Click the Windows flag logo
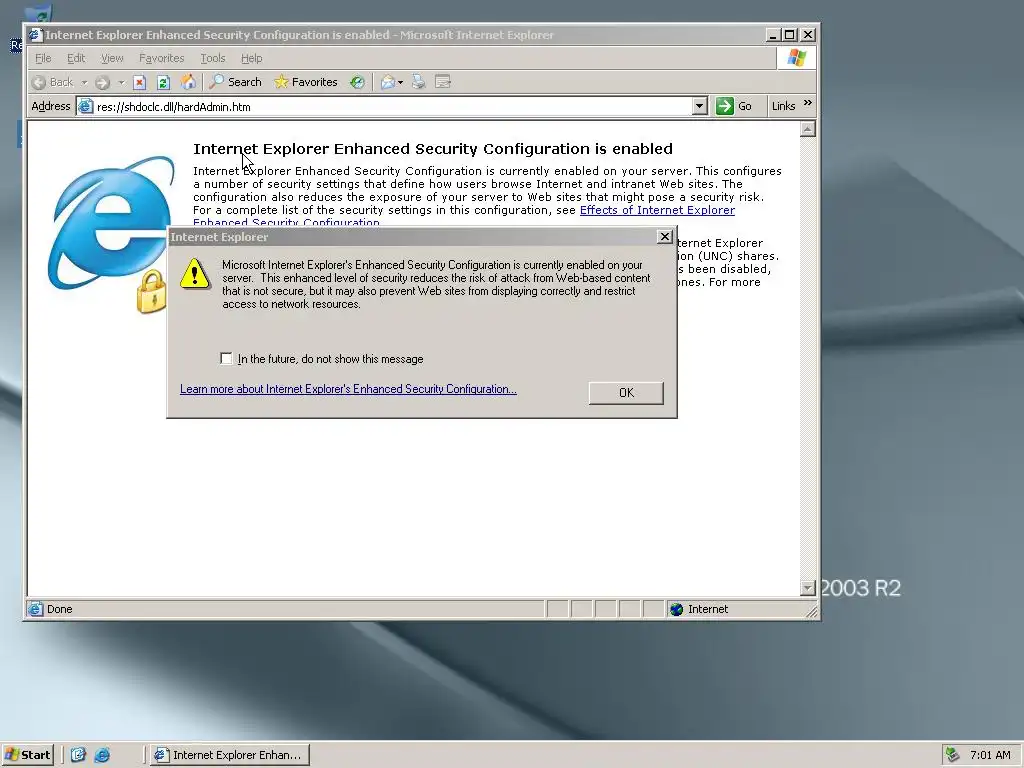This screenshot has height=768, width=1024. tap(796, 58)
